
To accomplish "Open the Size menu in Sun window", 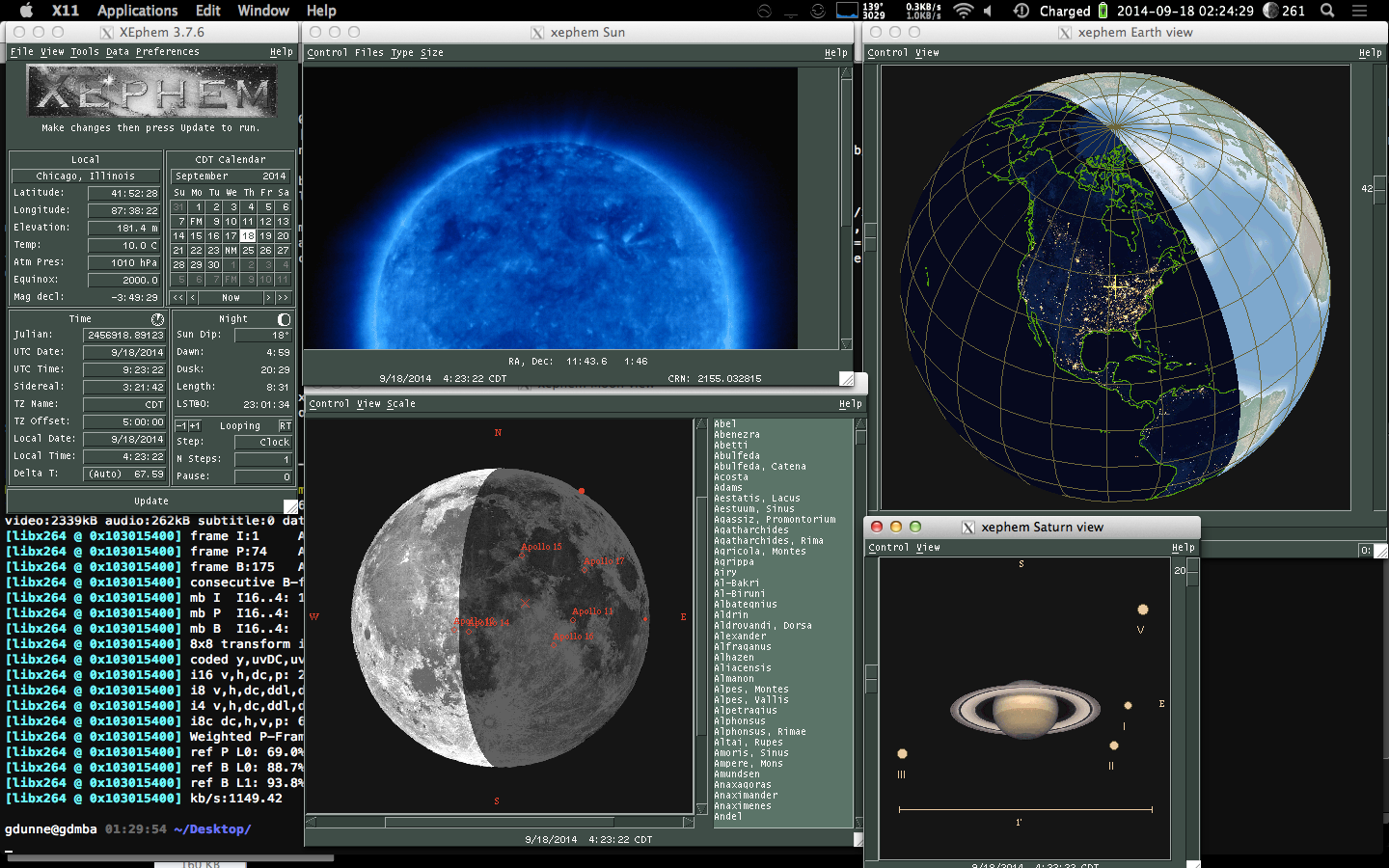I will click(x=432, y=53).
